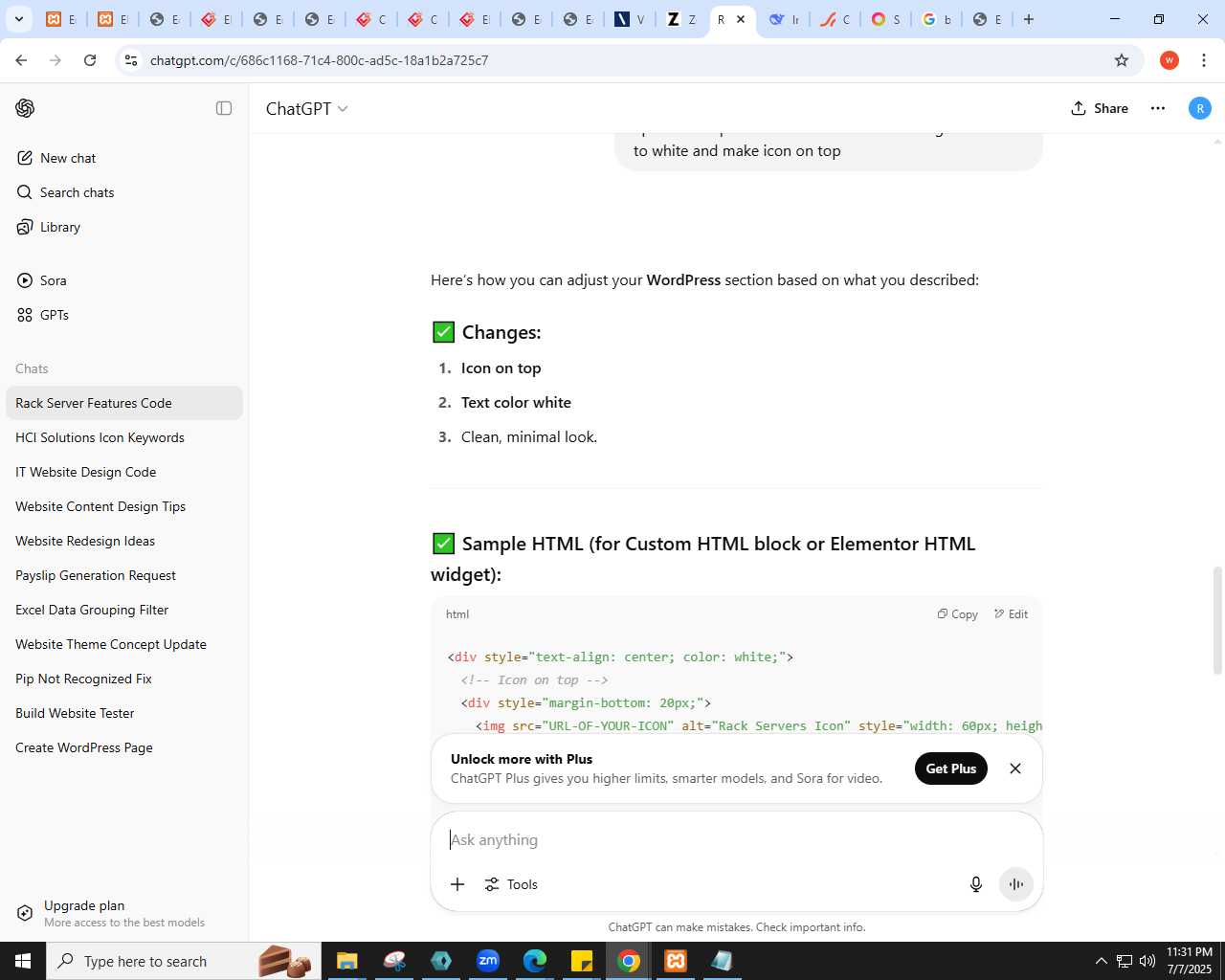Open Rack Server Features Code chat
Screen dimensions: 1225x980
click(124, 403)
